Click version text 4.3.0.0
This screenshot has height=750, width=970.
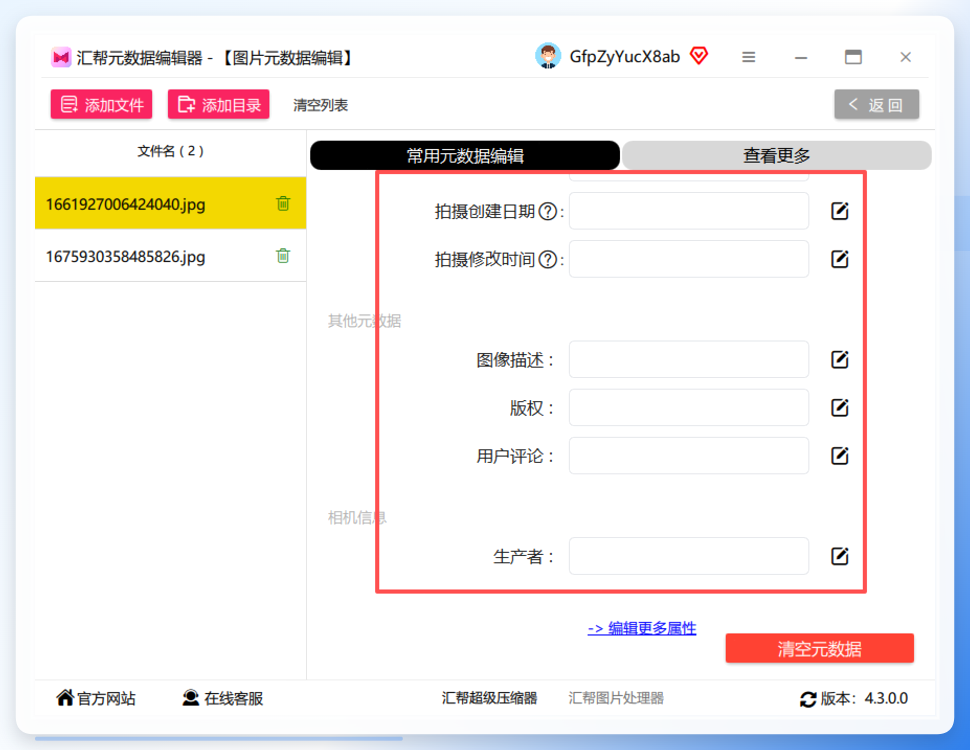coord(886,699)
